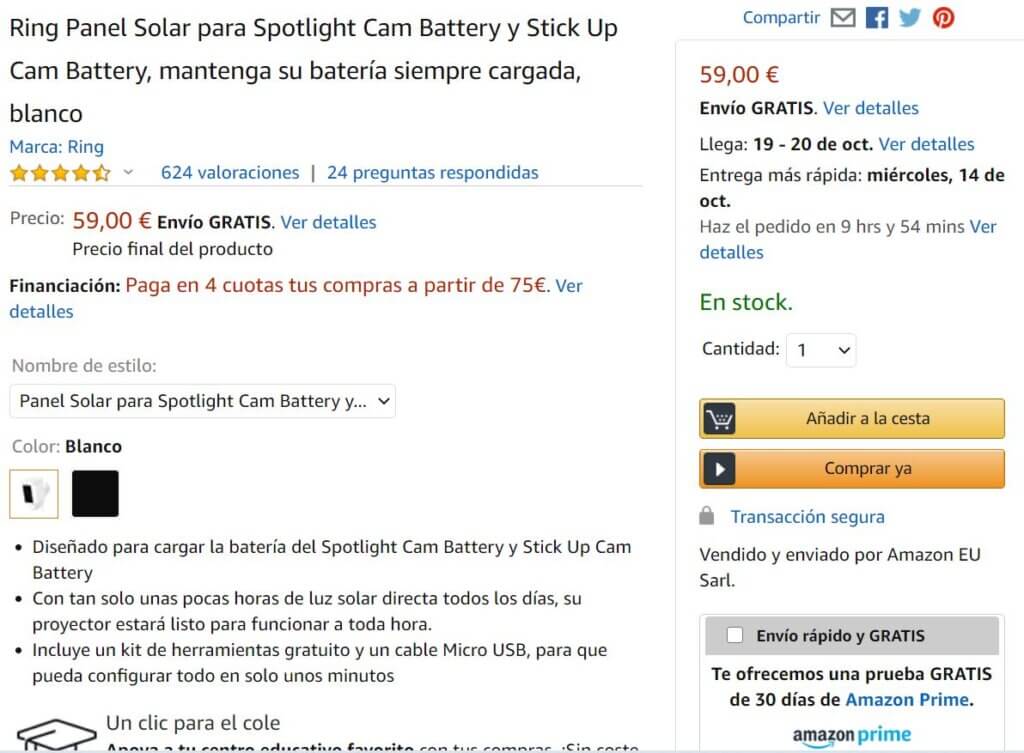This screenshot has height=753, width=1024.
Task: Click the padlock secure transaction icon
Action: (707, 517)
